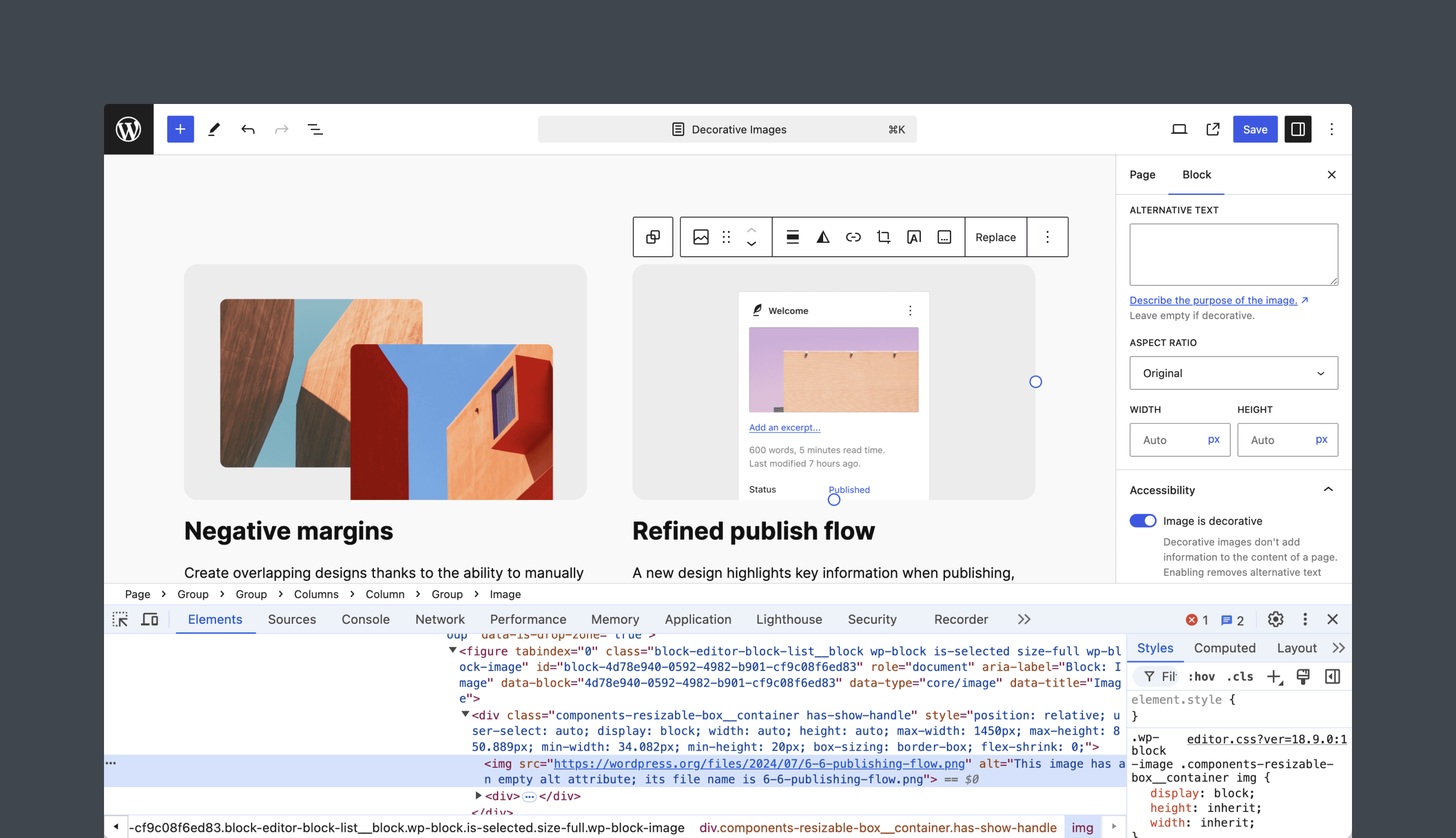
Task: Change the Height px unit selector
Action: 1321,439
